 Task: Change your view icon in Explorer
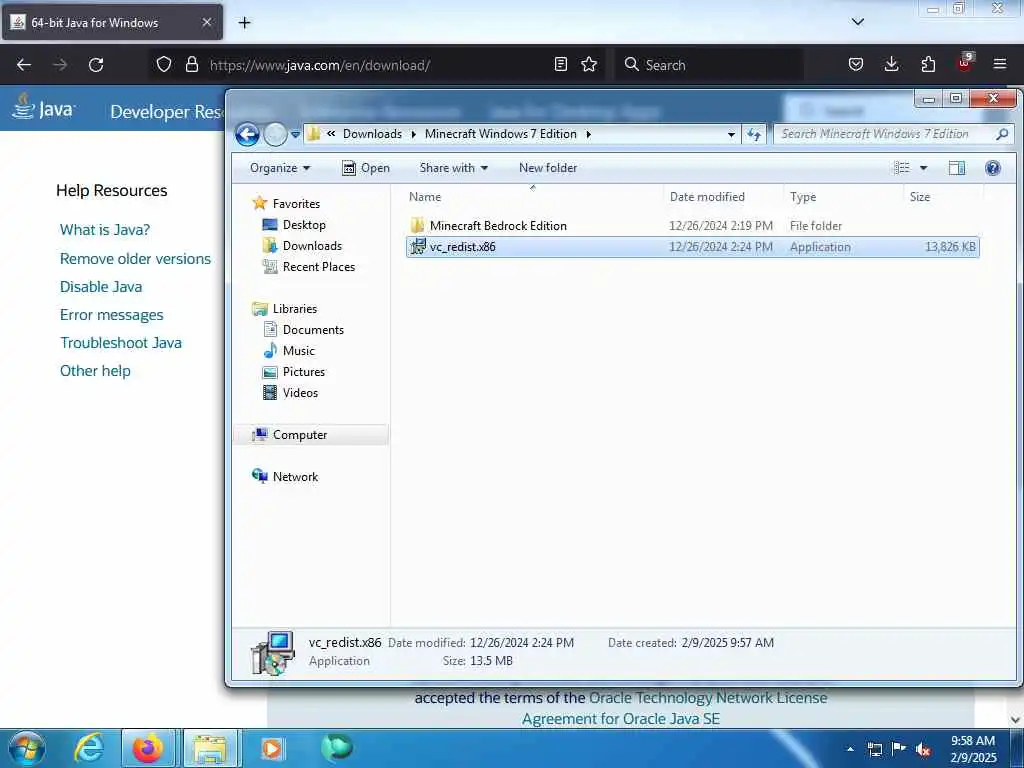(x=902, y=168)
